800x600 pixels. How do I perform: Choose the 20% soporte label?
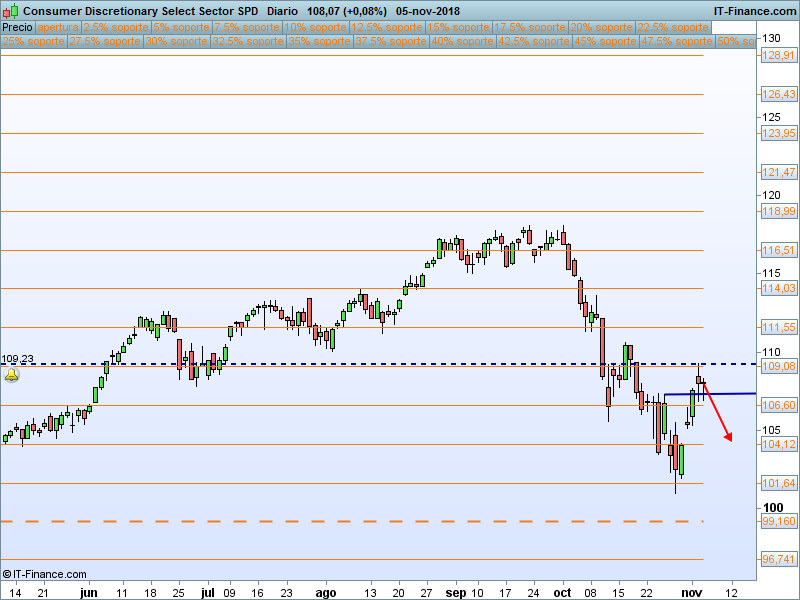pos(602,27)
